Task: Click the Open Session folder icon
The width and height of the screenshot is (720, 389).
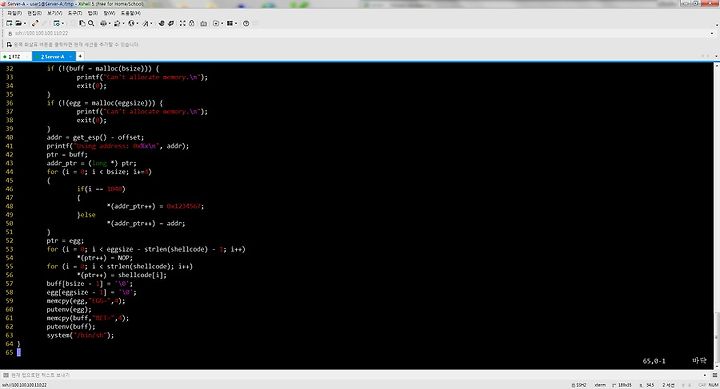Action: (x=18, y=23)
